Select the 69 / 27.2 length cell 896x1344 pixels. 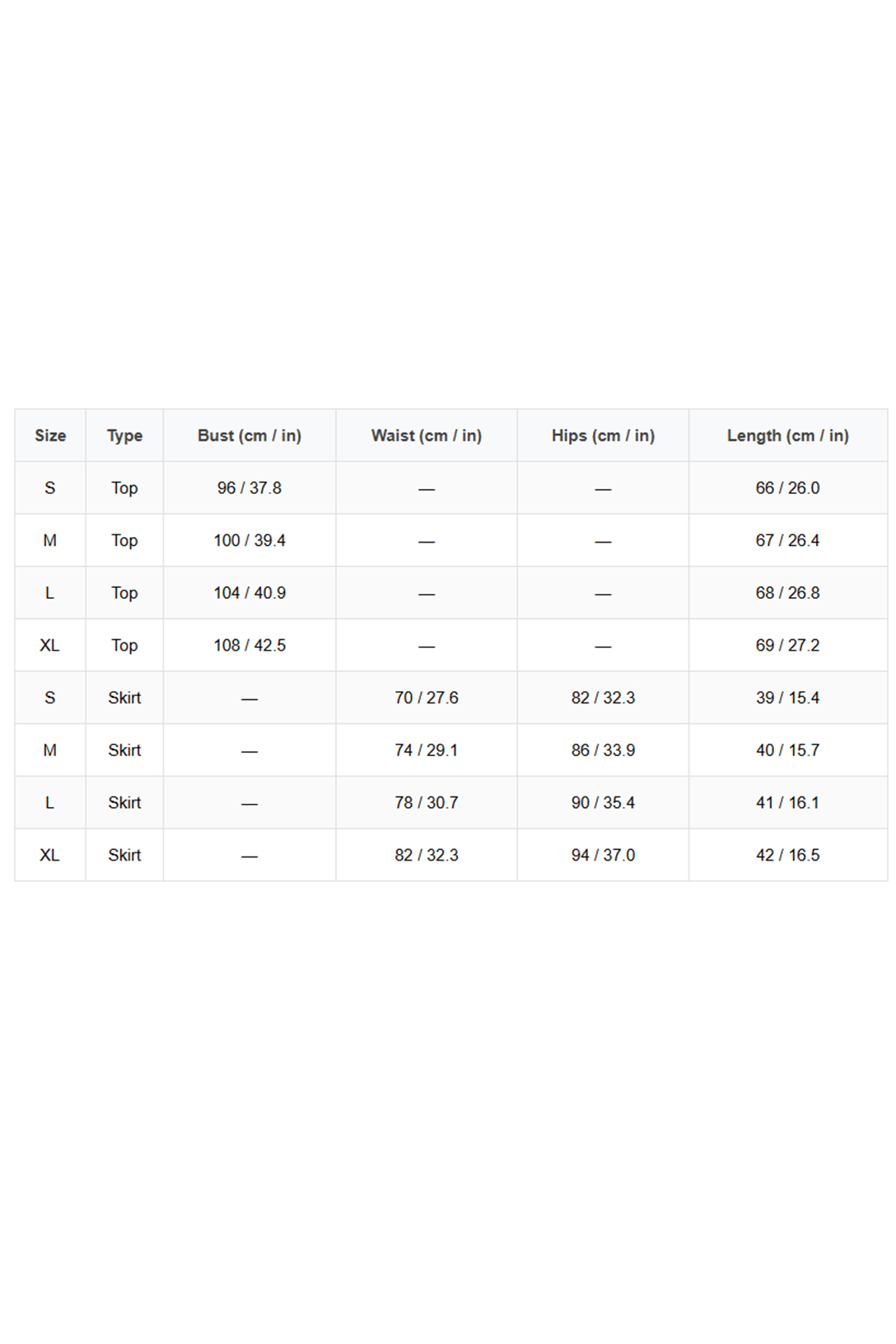pyautogui.click(x=787, y=646)
